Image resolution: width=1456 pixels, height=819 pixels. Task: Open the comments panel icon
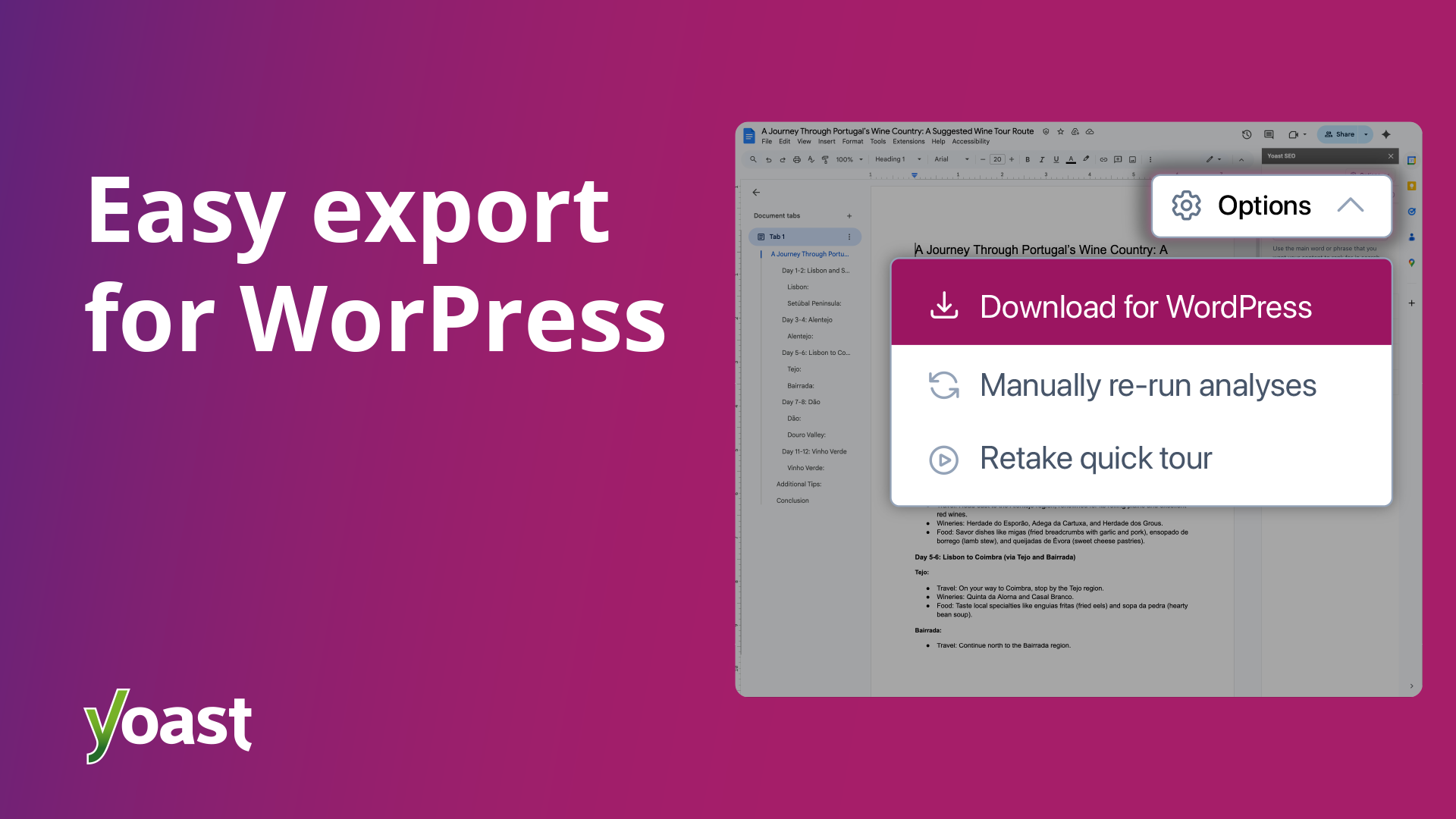click(x=1269, y=134)
